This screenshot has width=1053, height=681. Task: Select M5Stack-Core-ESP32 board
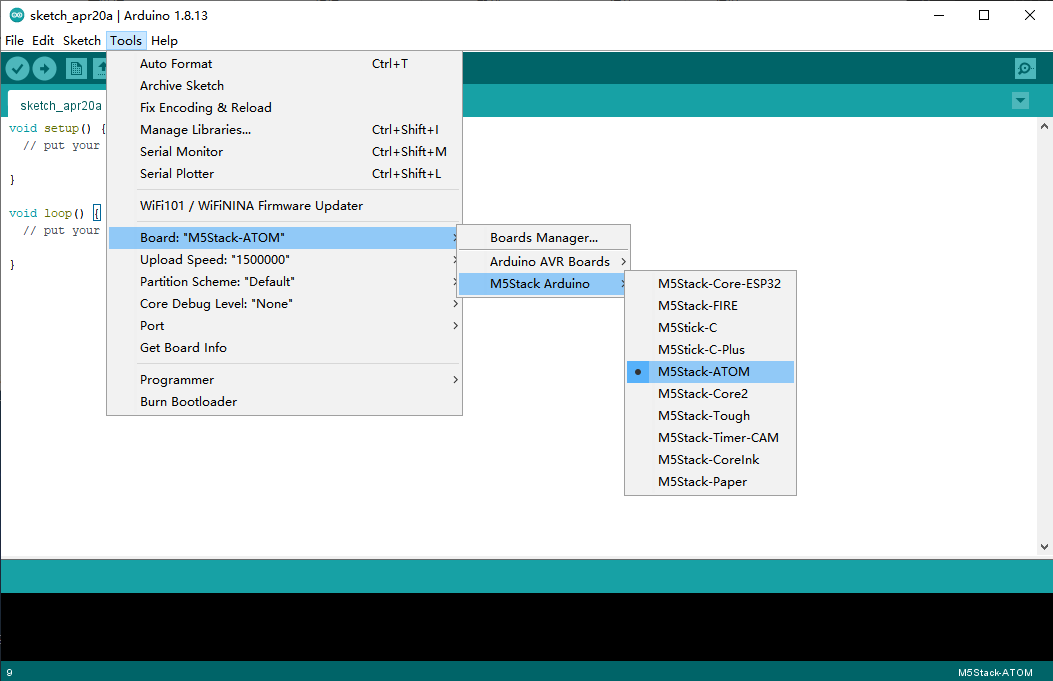click(x=711, y=283)
